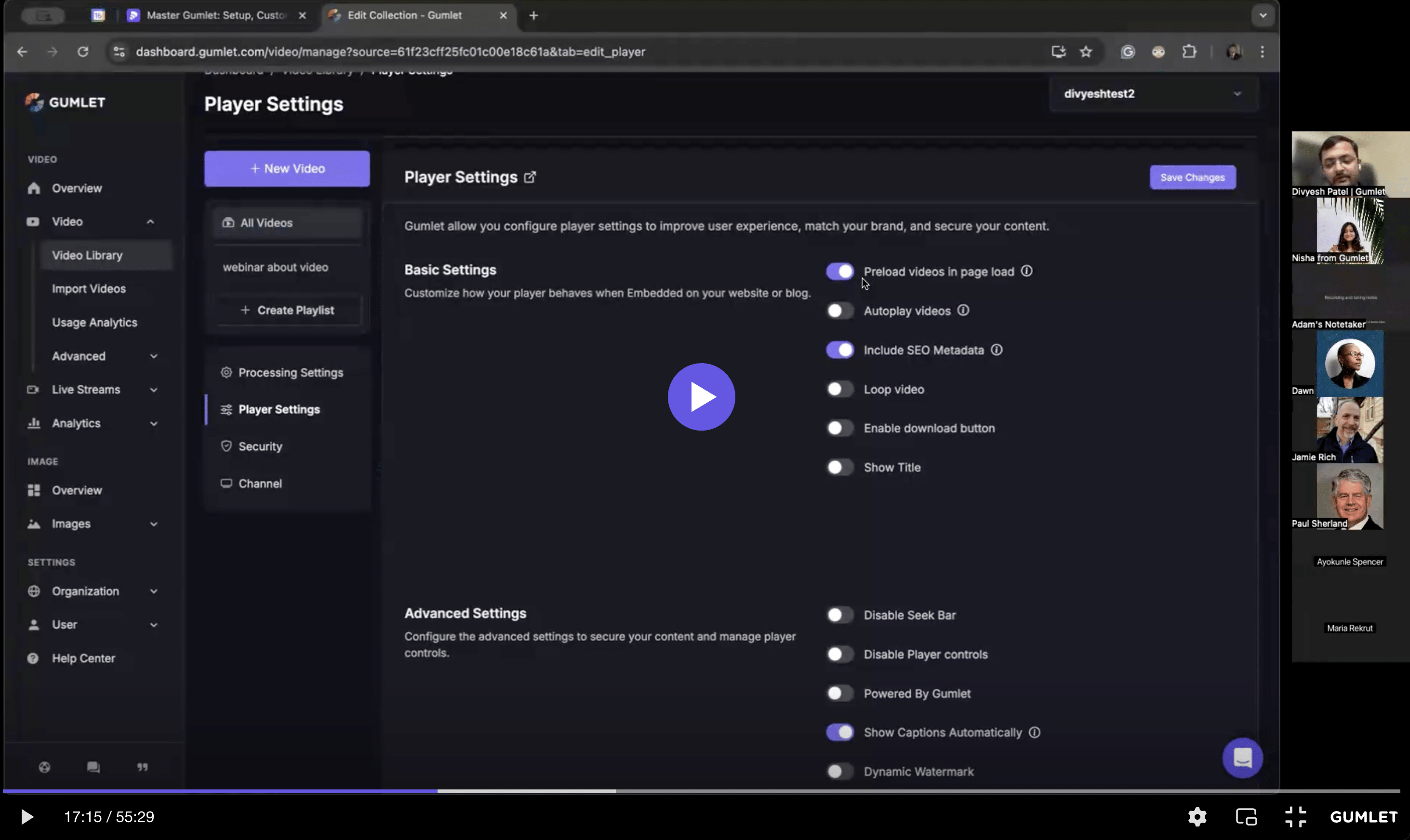The height and width of the screenshot is (840, 1410).
Task: Bookmark page with the star icon
Action: (1086, 52)
